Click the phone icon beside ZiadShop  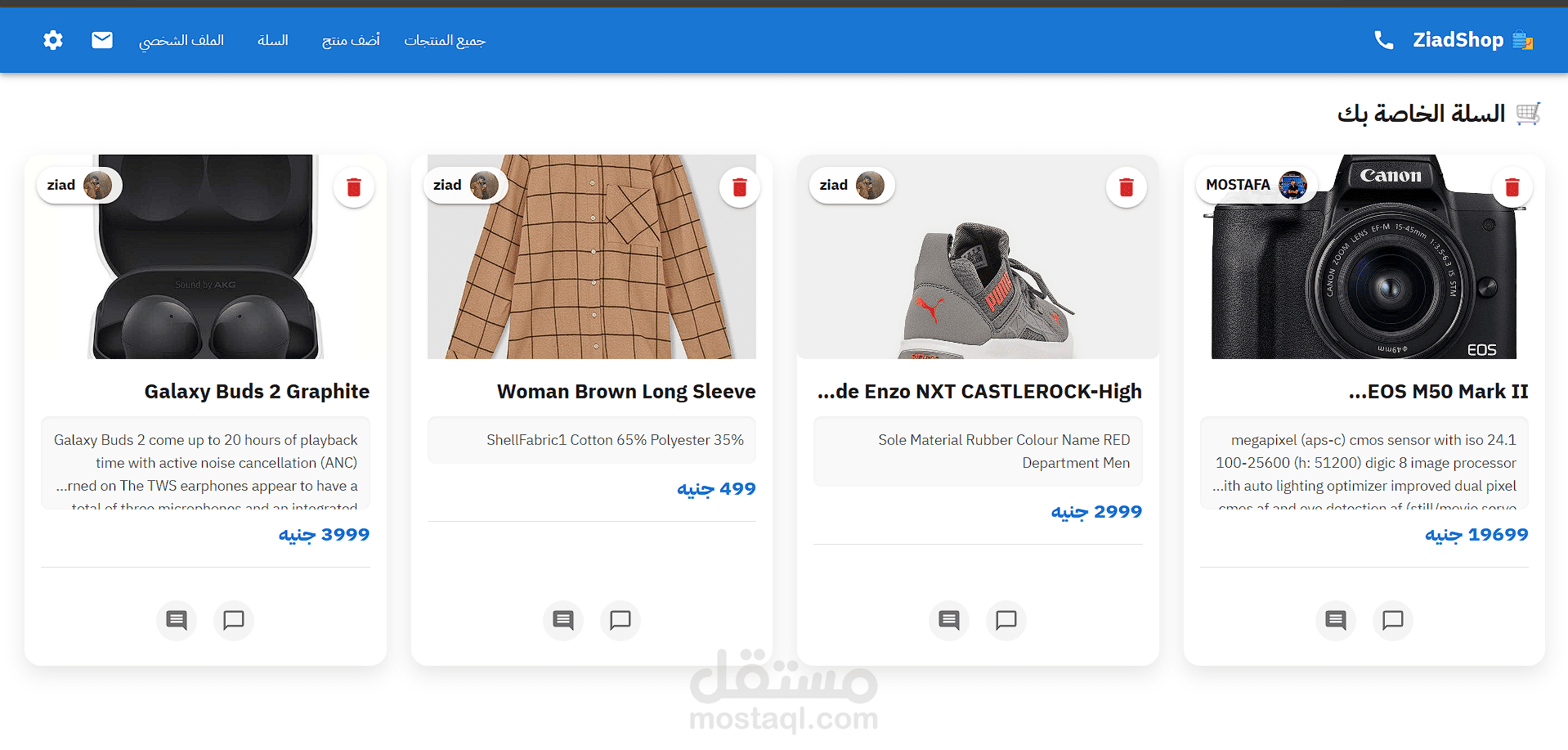click(1383, 40)
